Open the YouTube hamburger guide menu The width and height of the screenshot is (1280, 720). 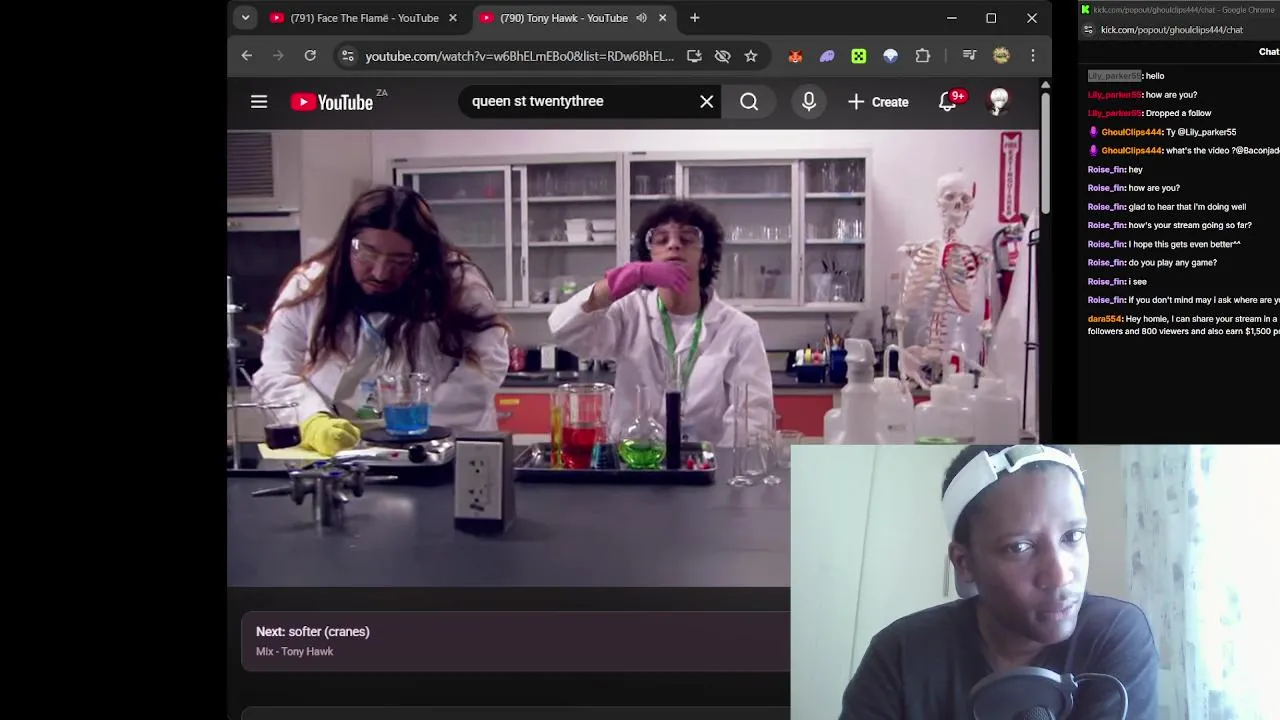click(259, 101)
